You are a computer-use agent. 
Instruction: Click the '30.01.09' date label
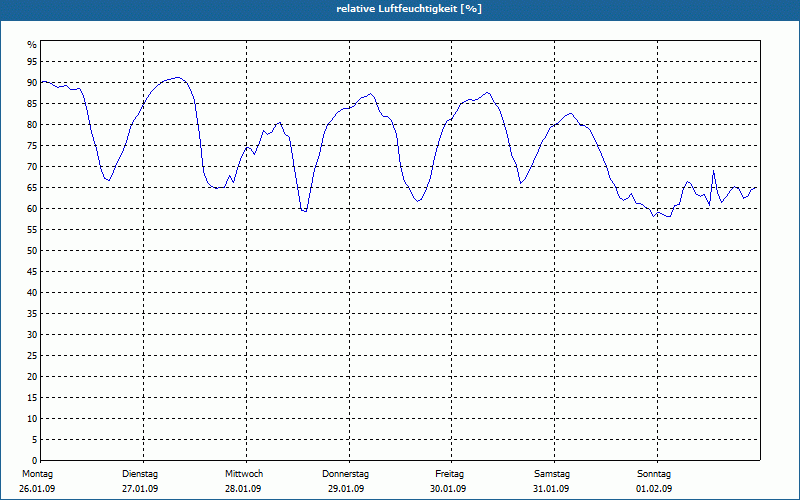click(x=448, y=489)
